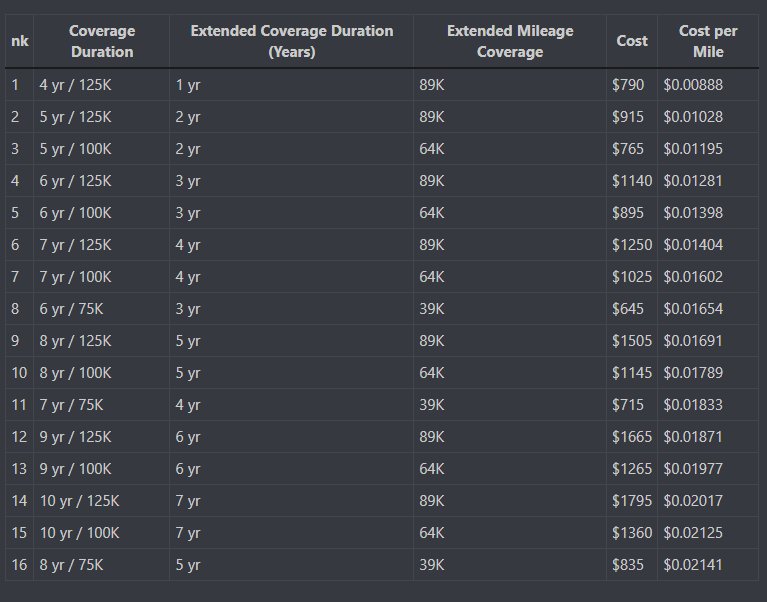Click the $0.02141 cost per mile cell
This screenshot has height=602, width=767.
pyautogui.click(x=708, y=565)
